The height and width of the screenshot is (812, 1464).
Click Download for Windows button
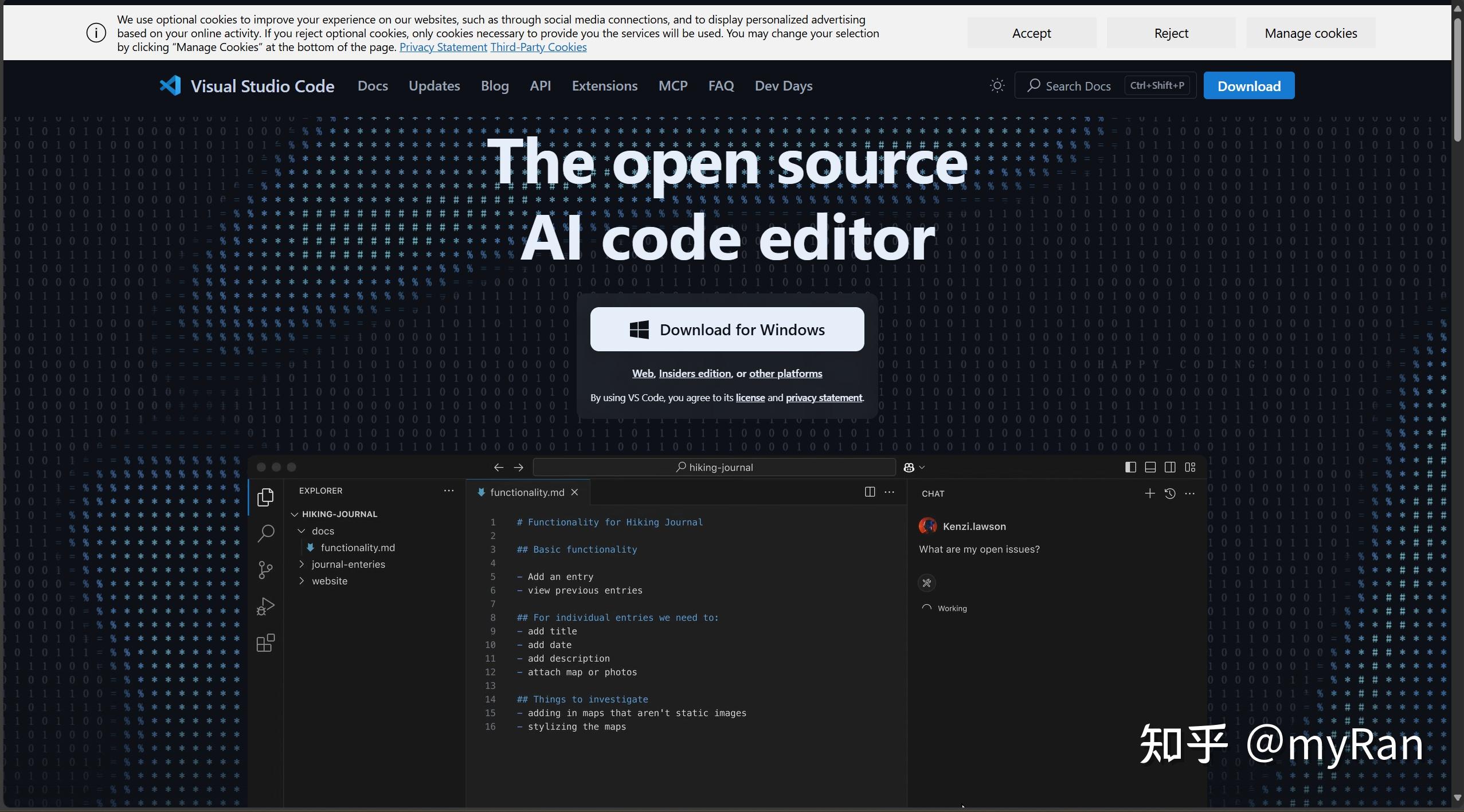[726, 329]
